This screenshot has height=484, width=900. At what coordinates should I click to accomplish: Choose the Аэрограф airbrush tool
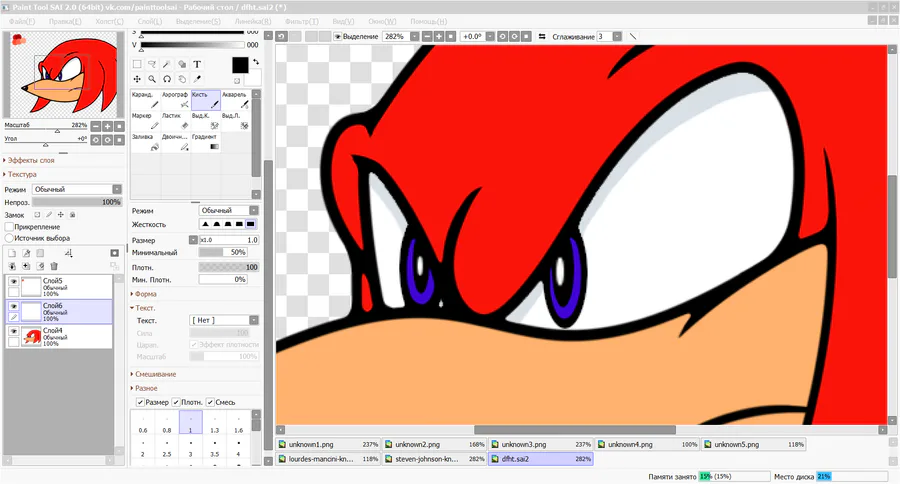pyautogui.click(x=176, y=100)
